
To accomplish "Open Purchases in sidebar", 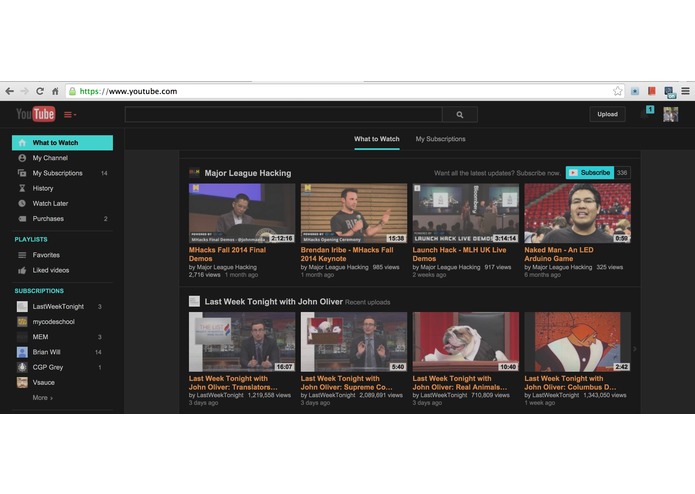I will [x=62, y=219].
